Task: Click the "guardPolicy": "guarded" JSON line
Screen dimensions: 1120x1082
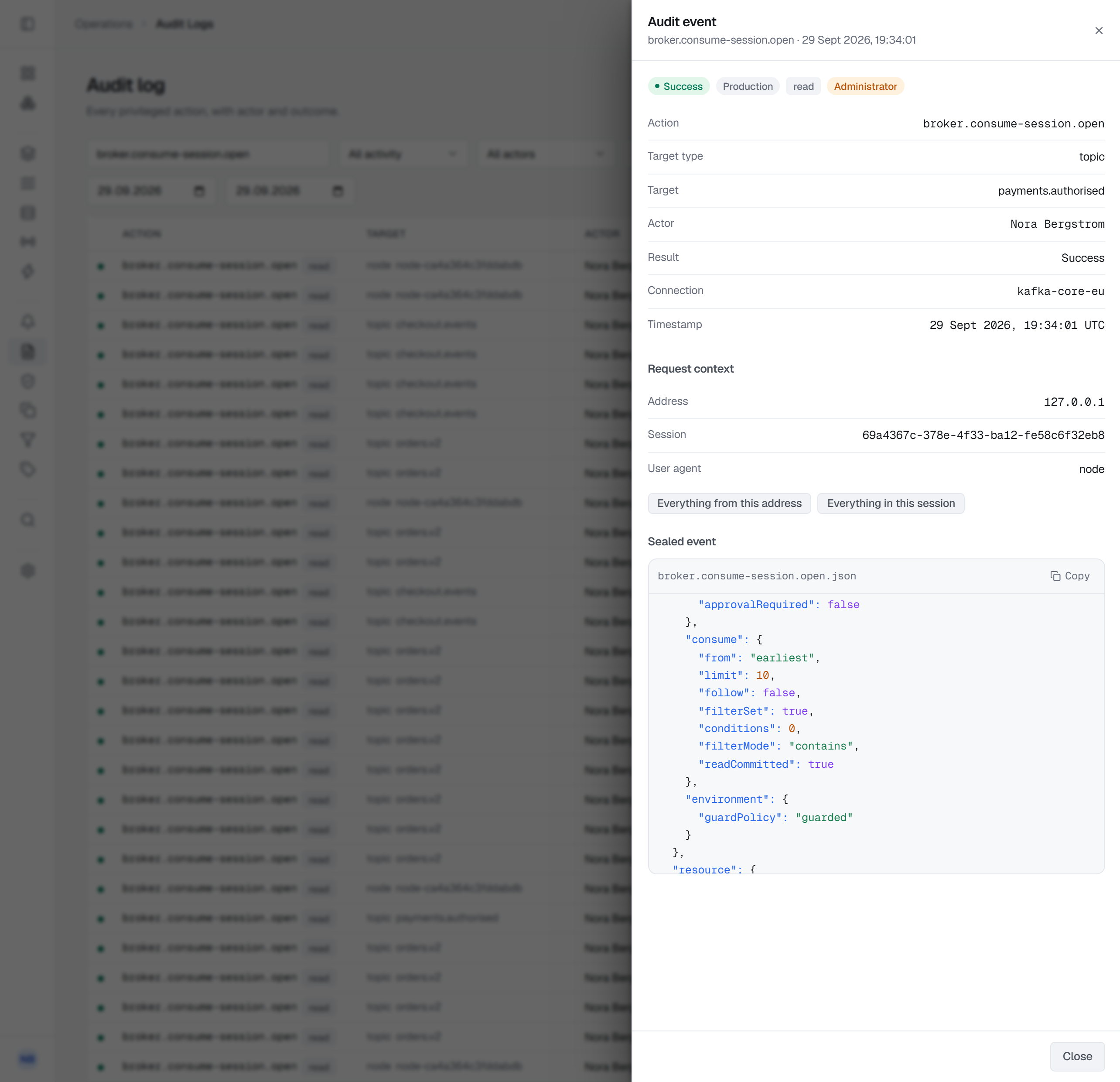Action: (x=775, y=817)
